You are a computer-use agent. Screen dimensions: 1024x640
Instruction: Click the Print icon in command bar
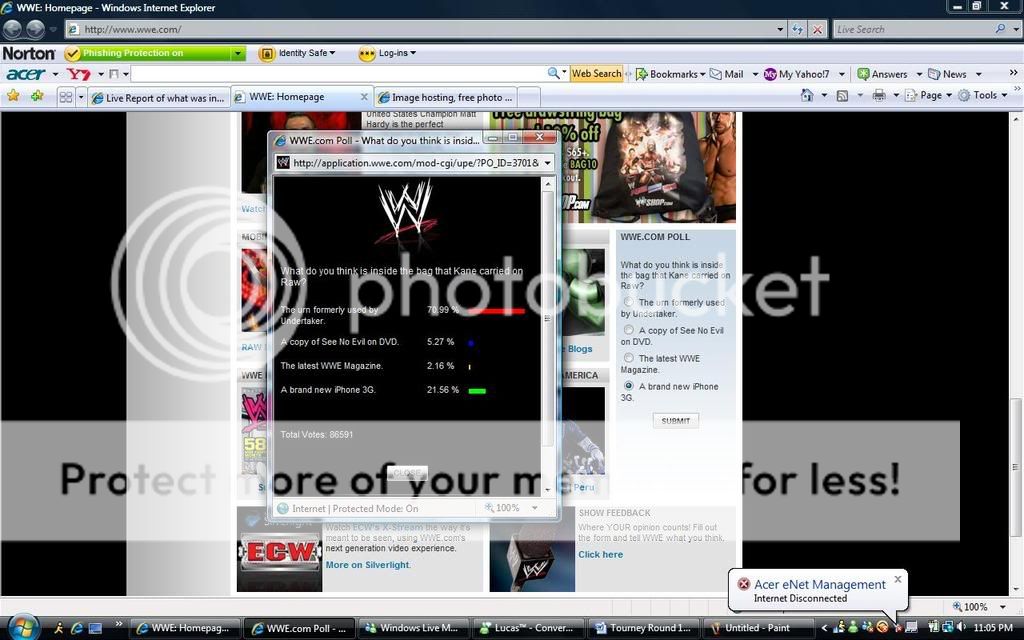[x=878, y=96]
